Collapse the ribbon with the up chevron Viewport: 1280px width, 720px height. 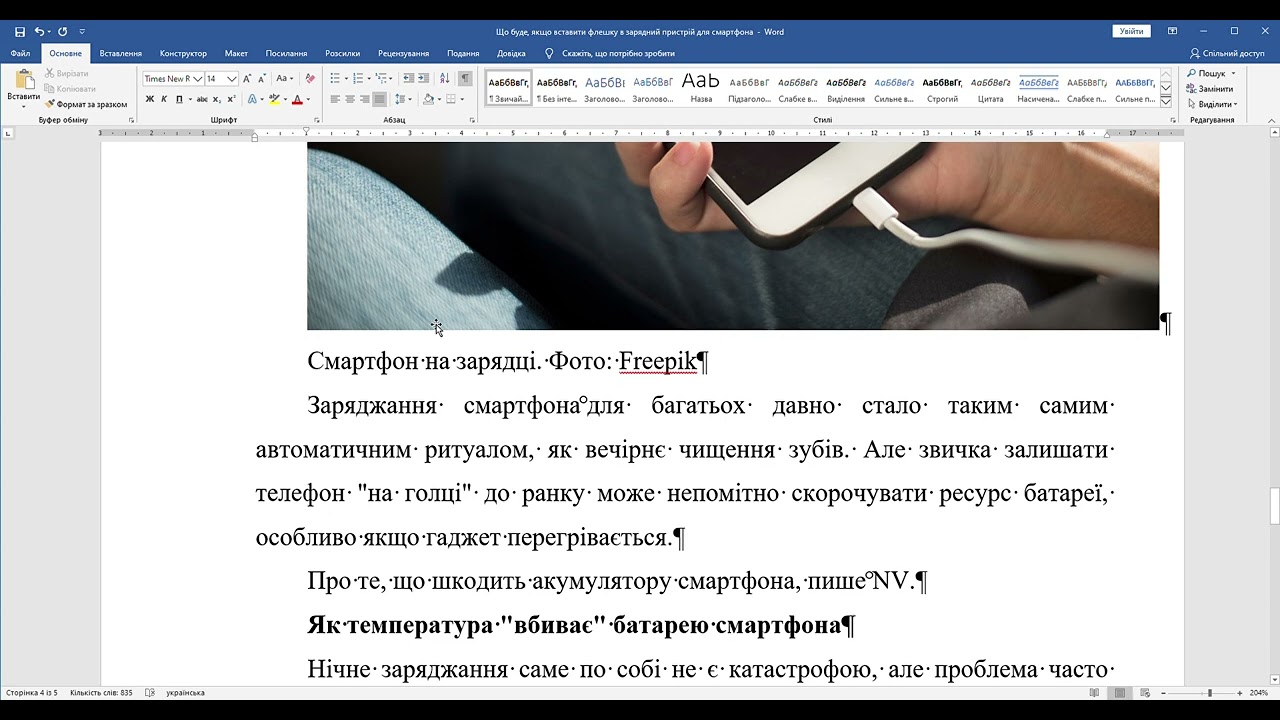coord(1271,120)
